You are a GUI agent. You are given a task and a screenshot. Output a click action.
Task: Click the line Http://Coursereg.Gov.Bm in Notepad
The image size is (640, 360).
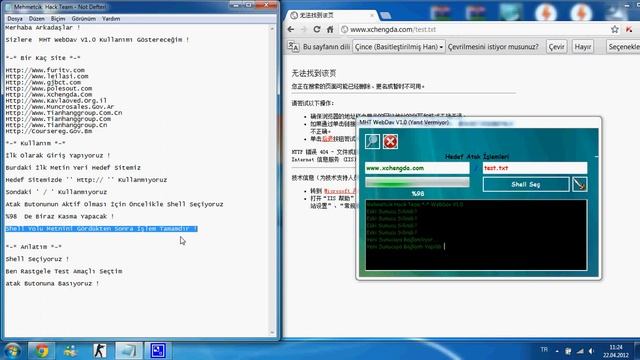coord(49,131)
